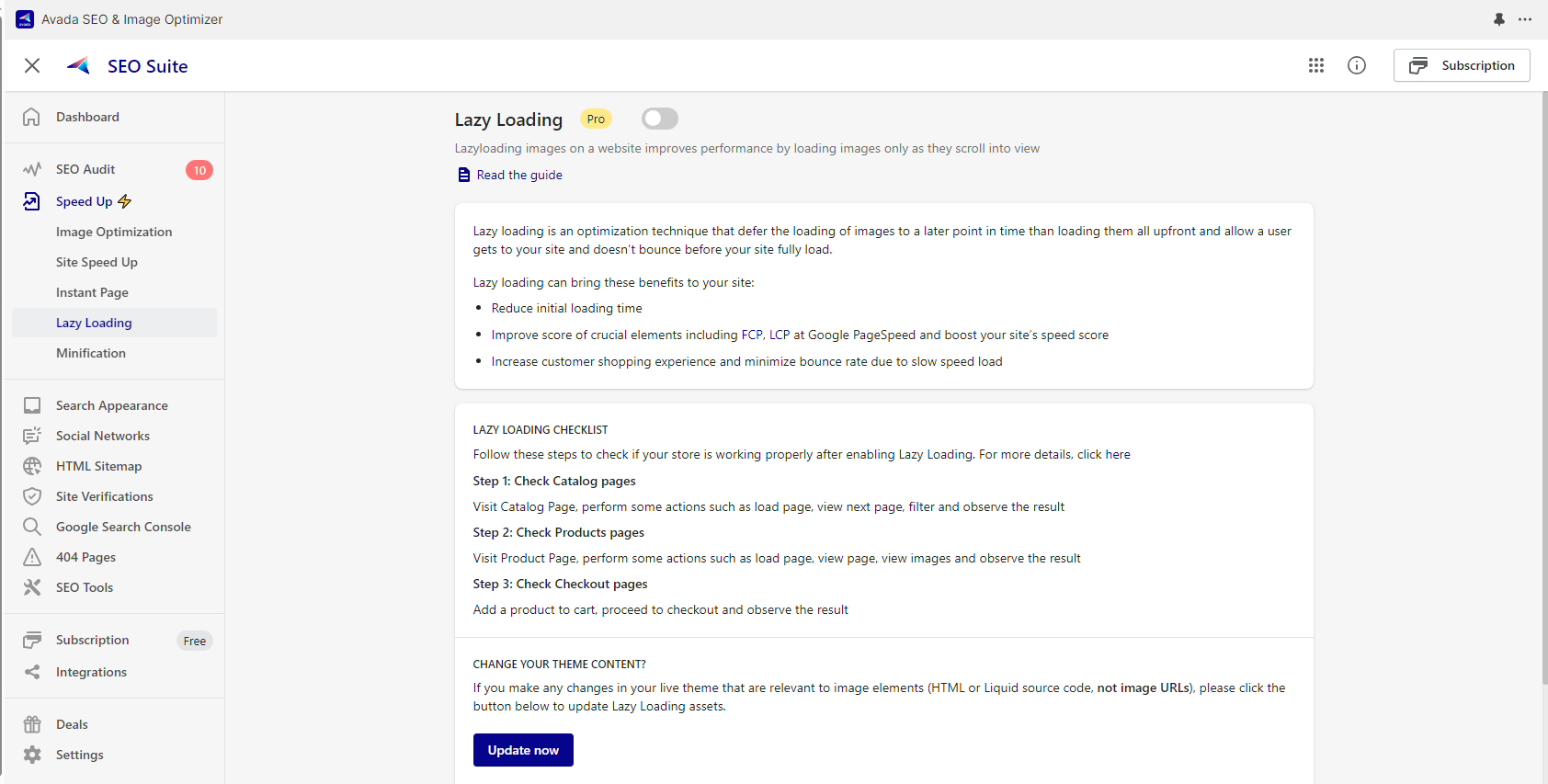Click the Pro badge next to Lazy Loading
Image resolution: width=1548 pixels, height=784 pixels.
596,119
